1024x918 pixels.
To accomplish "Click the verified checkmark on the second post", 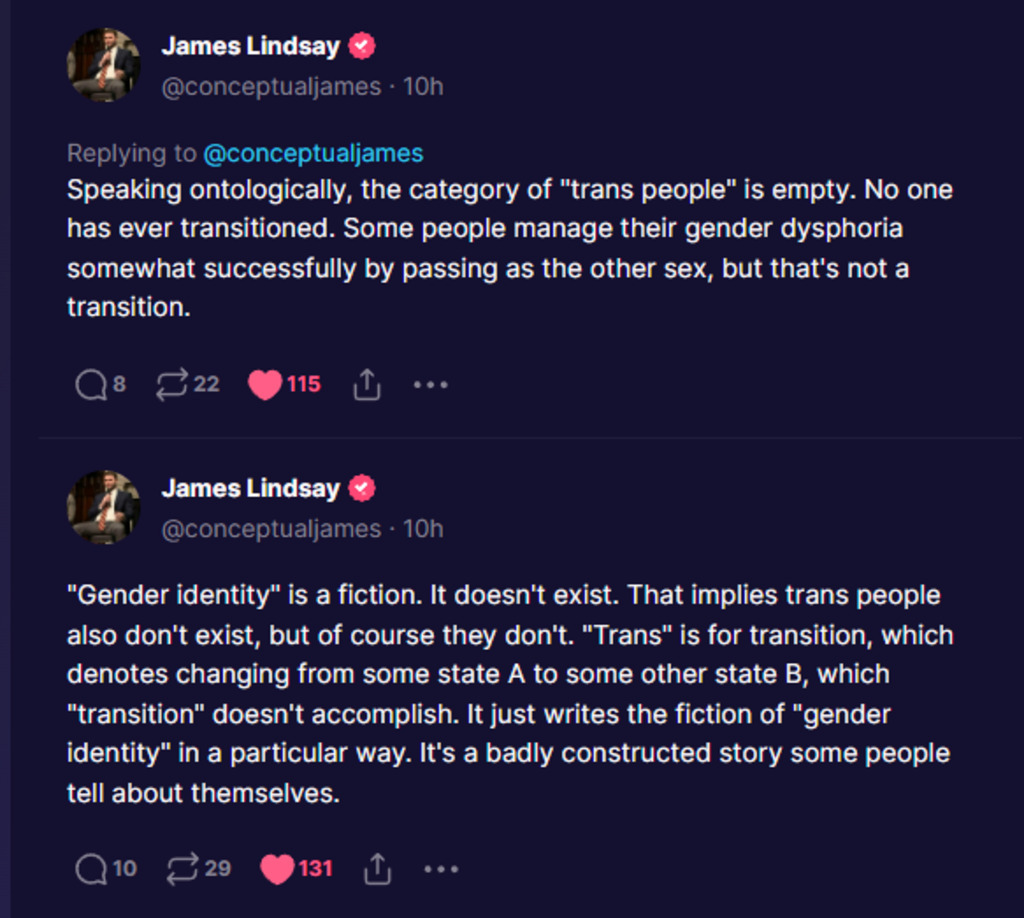I will 362,488.
